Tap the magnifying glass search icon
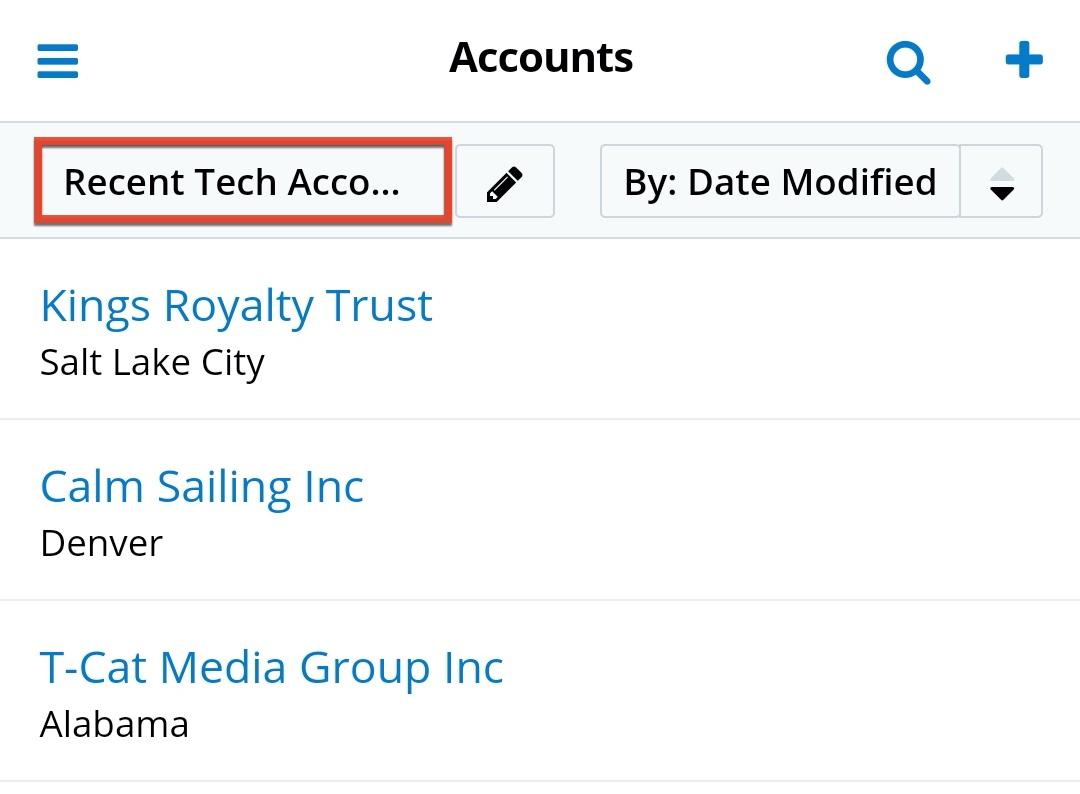This screenshot has height=794, width=1080. (908, 62)
